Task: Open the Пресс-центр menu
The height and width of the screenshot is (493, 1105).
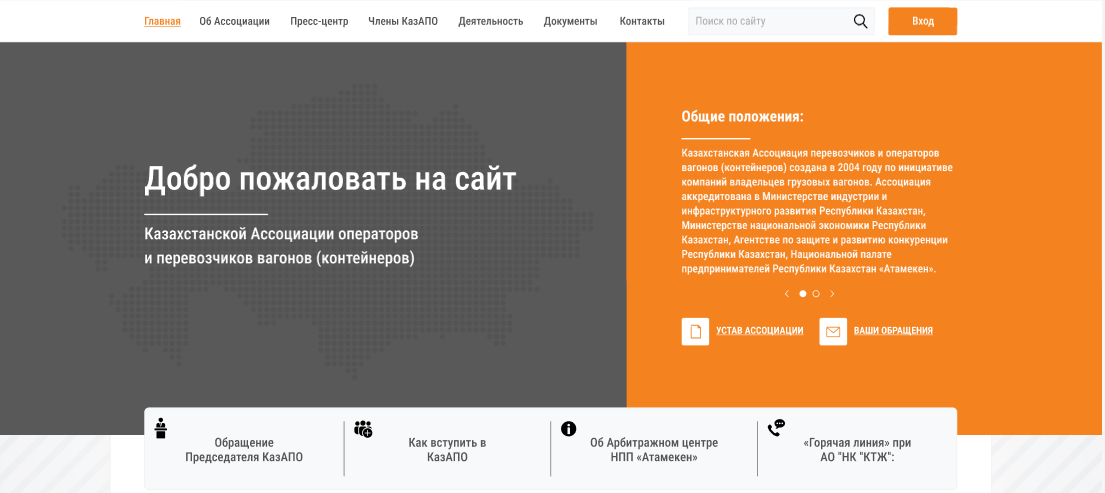Action: (x=319, y=21)
